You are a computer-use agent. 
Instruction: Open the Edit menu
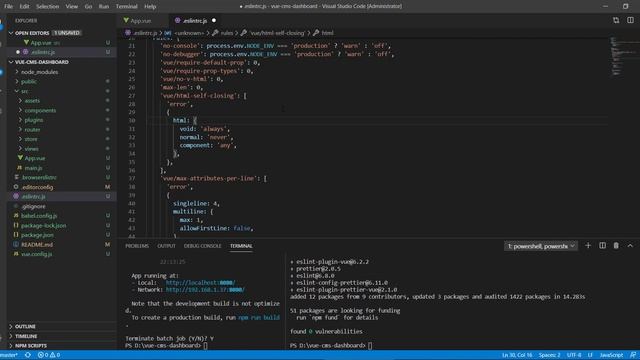(24, 7)
